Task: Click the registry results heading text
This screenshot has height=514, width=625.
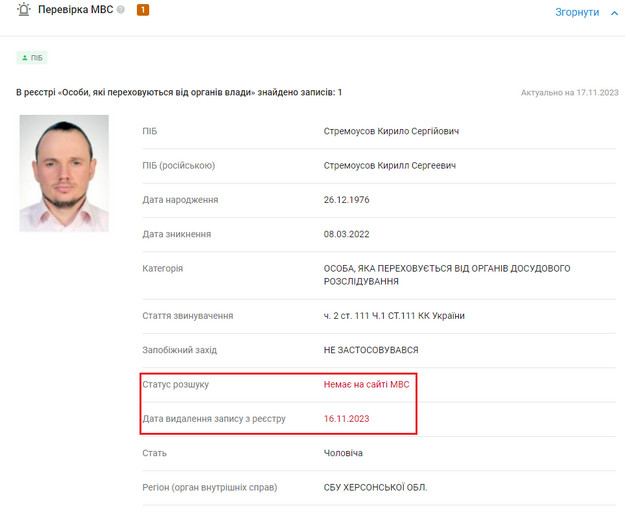Action: 179,92
